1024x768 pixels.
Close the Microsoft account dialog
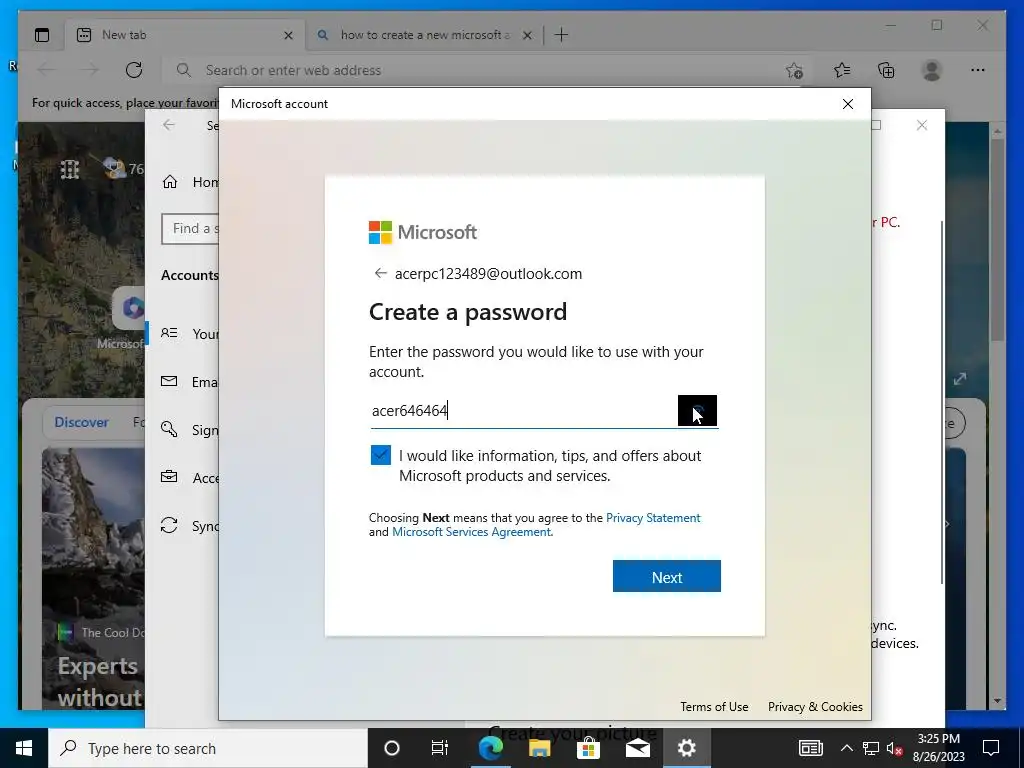click(x=848, y=104)
